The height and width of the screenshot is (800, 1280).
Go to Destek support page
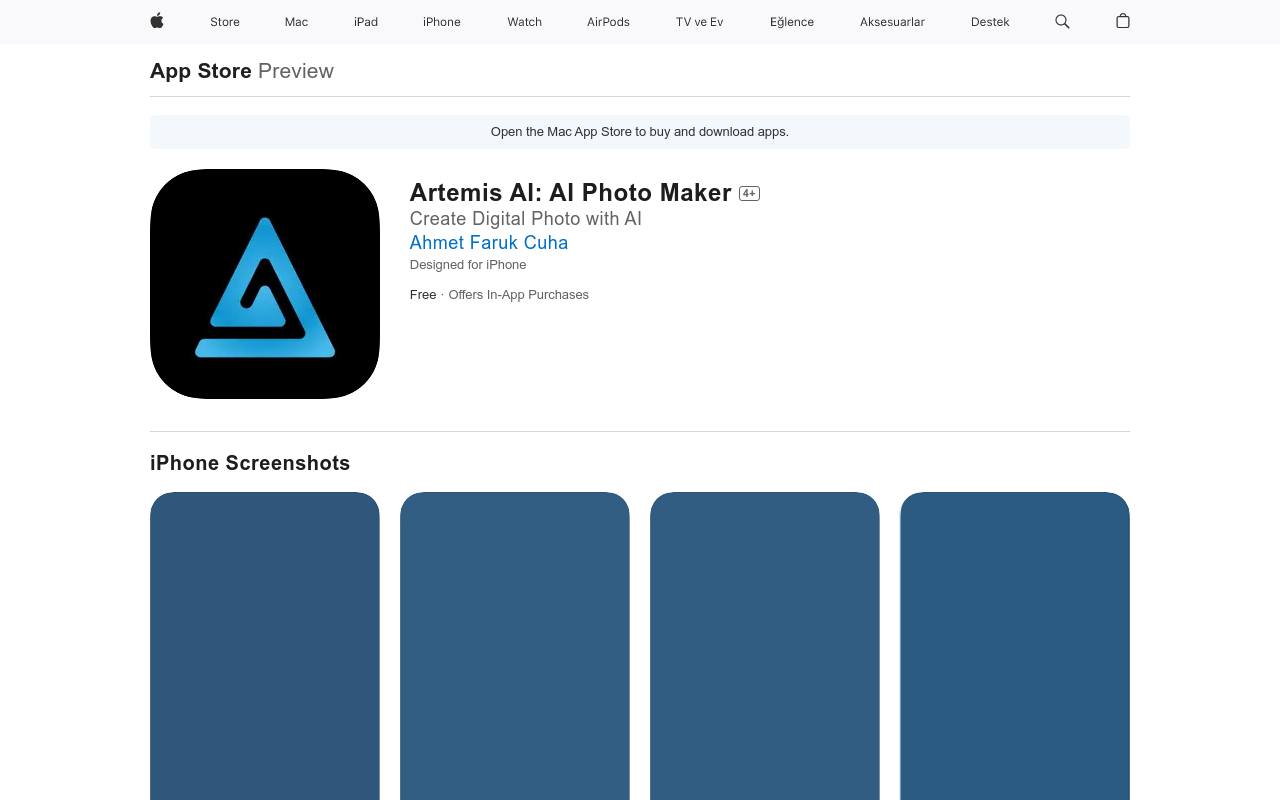point(990,22)
